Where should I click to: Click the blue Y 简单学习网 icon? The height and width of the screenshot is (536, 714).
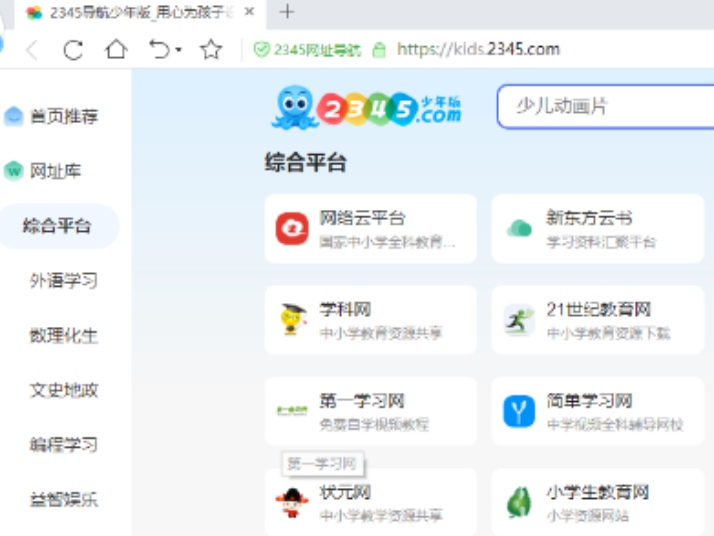(x=519, y=411)
